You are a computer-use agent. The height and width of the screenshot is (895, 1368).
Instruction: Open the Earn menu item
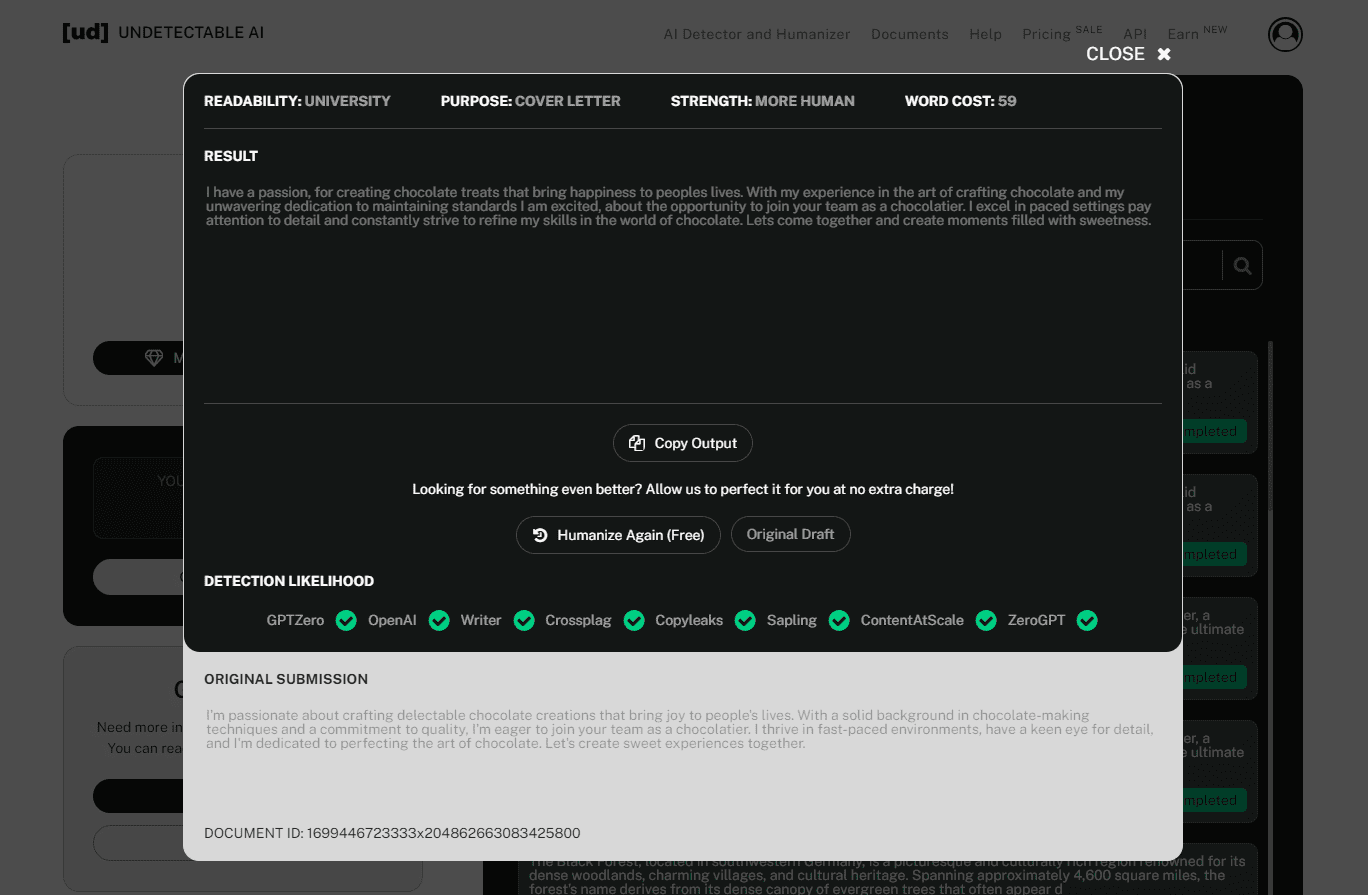coord(1183,34)
